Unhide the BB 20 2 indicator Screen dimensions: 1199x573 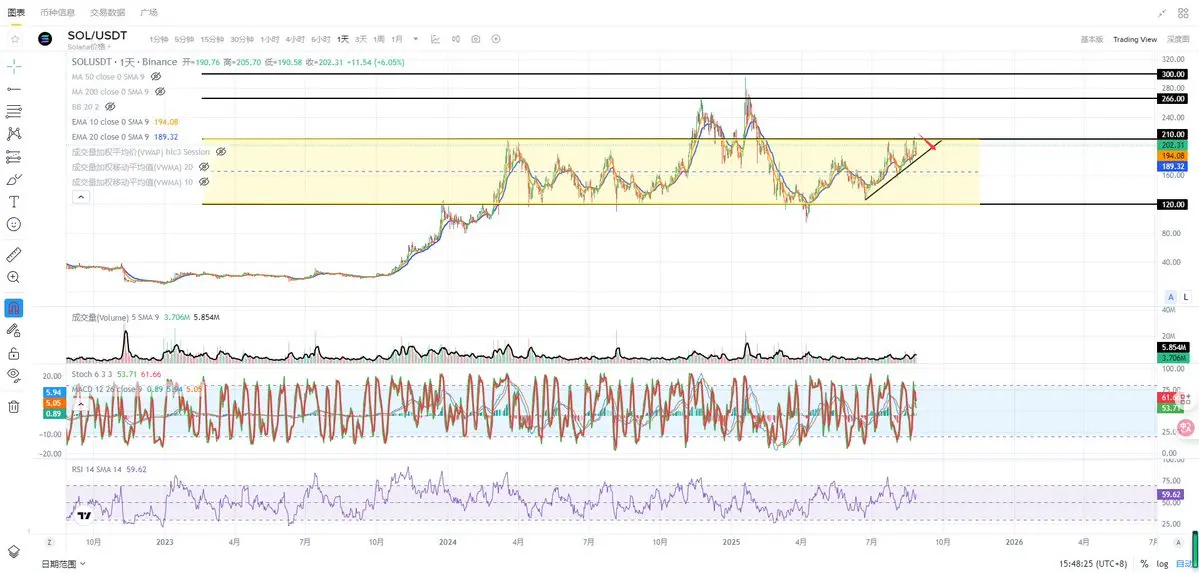click(109, 106)
